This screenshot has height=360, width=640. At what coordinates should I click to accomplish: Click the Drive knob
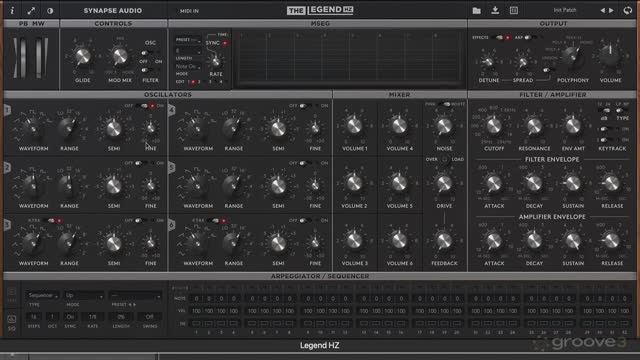pyautogui.click(x=444, y=184)
